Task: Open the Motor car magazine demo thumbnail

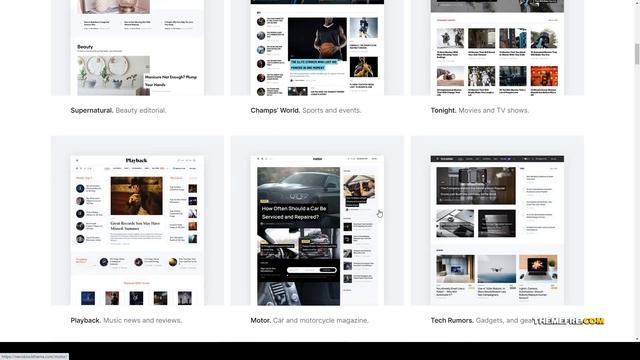Action: (x=317, y=221)
